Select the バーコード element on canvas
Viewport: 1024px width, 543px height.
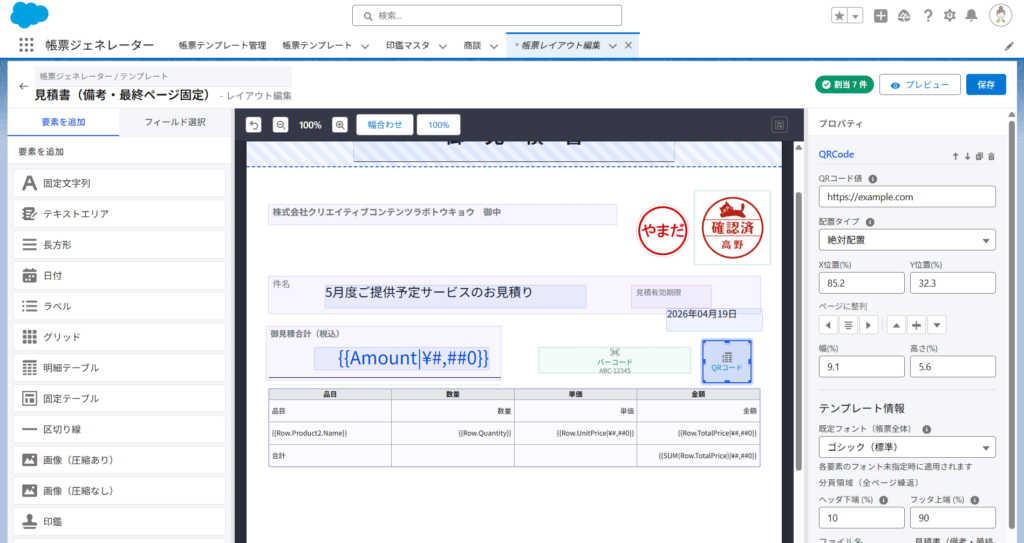(x=614, y=361)
